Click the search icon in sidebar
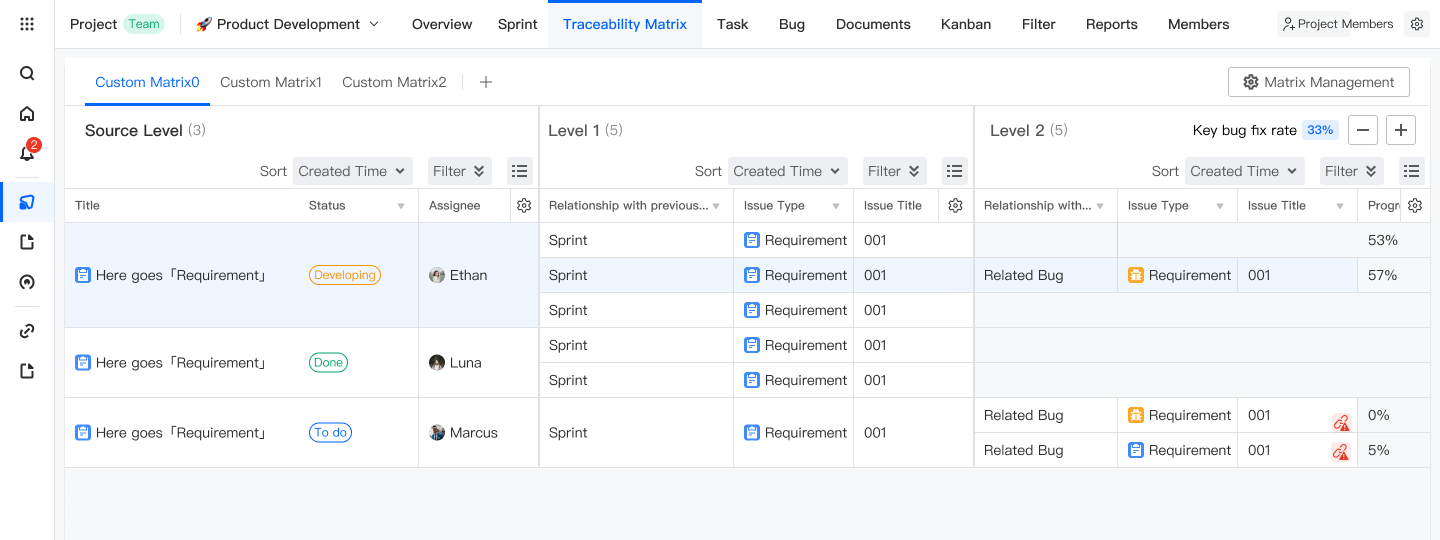The image size is (1440, 540). click(27, 73)
